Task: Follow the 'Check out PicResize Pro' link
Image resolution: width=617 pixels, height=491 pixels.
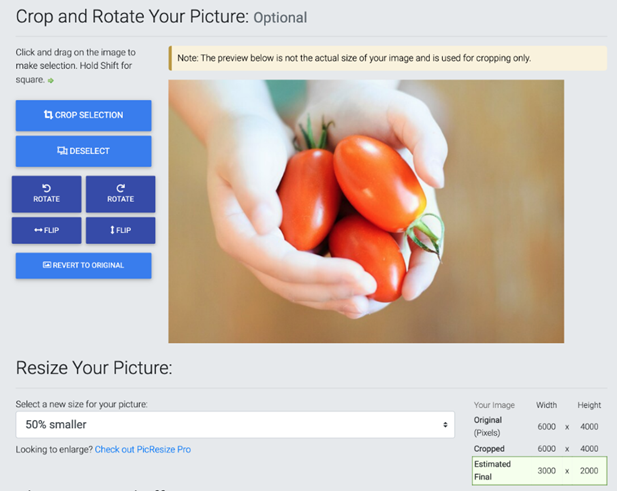Action: click(142, 450)
